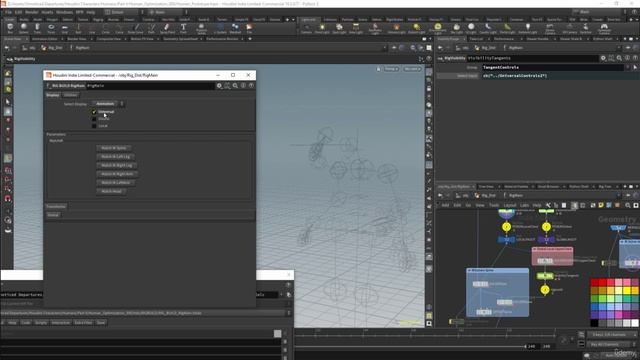Add new pane tab with plus beside Performance Monitor
This screenshot has width=640, height=360.
click(250, 39)
